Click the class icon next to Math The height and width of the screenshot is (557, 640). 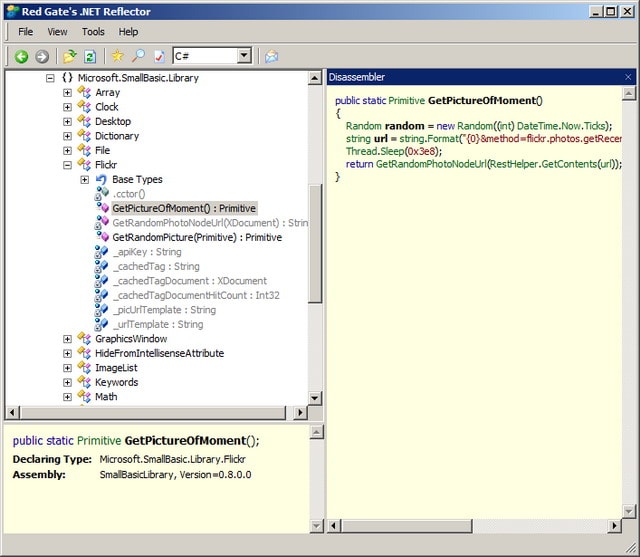pos(84,397)
